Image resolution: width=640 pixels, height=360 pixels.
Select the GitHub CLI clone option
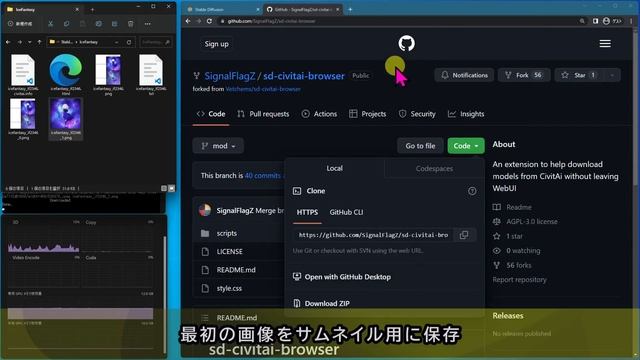point(346,212)
